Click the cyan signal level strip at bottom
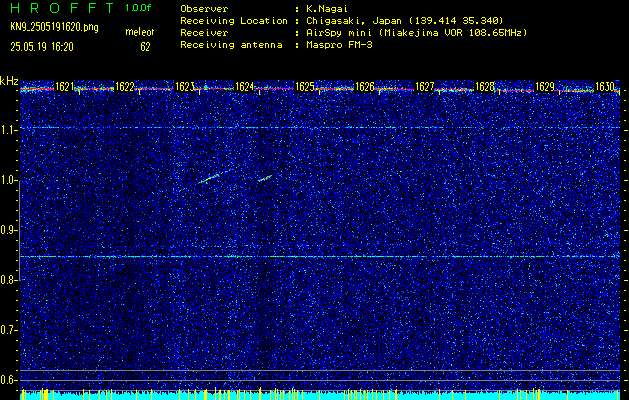The height and width of the screenshot is (400, 629). click(x=320, y=394)
